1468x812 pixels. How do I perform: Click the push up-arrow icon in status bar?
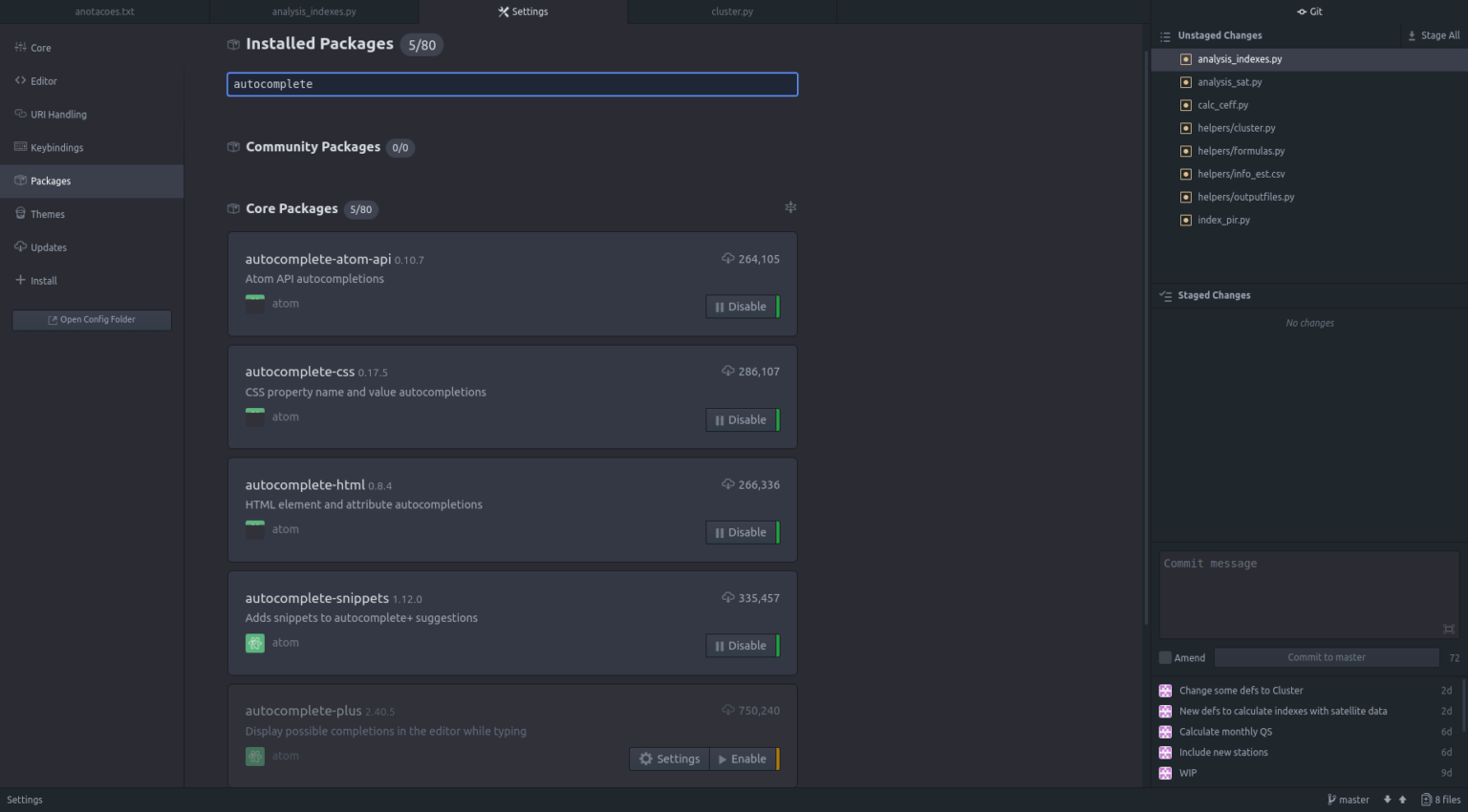tap(1402, 800)
